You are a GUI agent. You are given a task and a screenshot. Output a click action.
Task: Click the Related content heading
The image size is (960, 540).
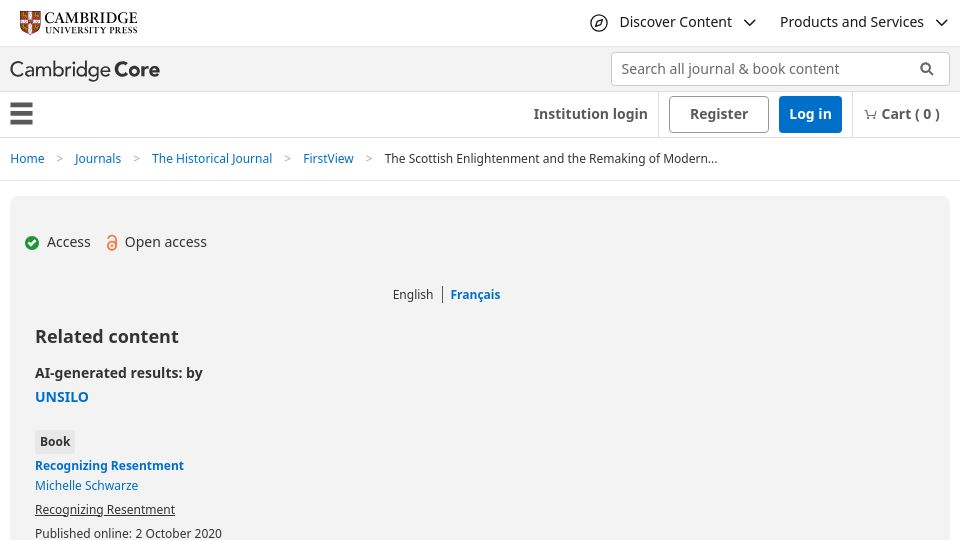pos(107,336)
